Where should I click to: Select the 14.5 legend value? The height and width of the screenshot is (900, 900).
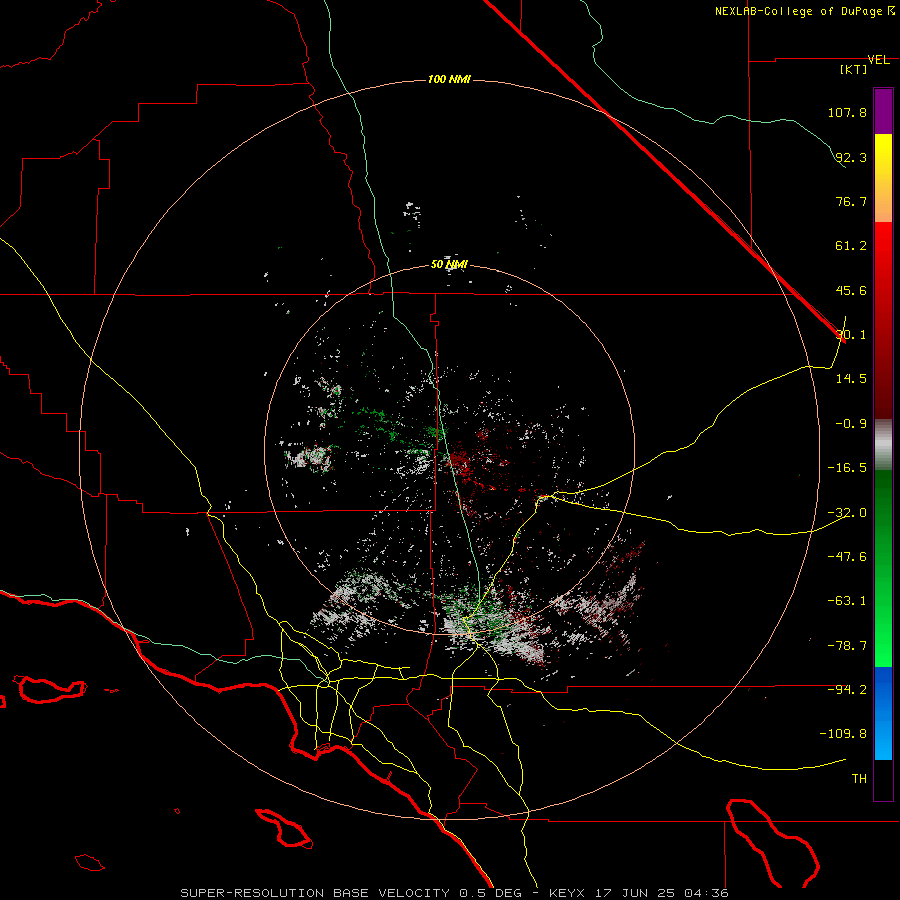click(x=851, y=379)
